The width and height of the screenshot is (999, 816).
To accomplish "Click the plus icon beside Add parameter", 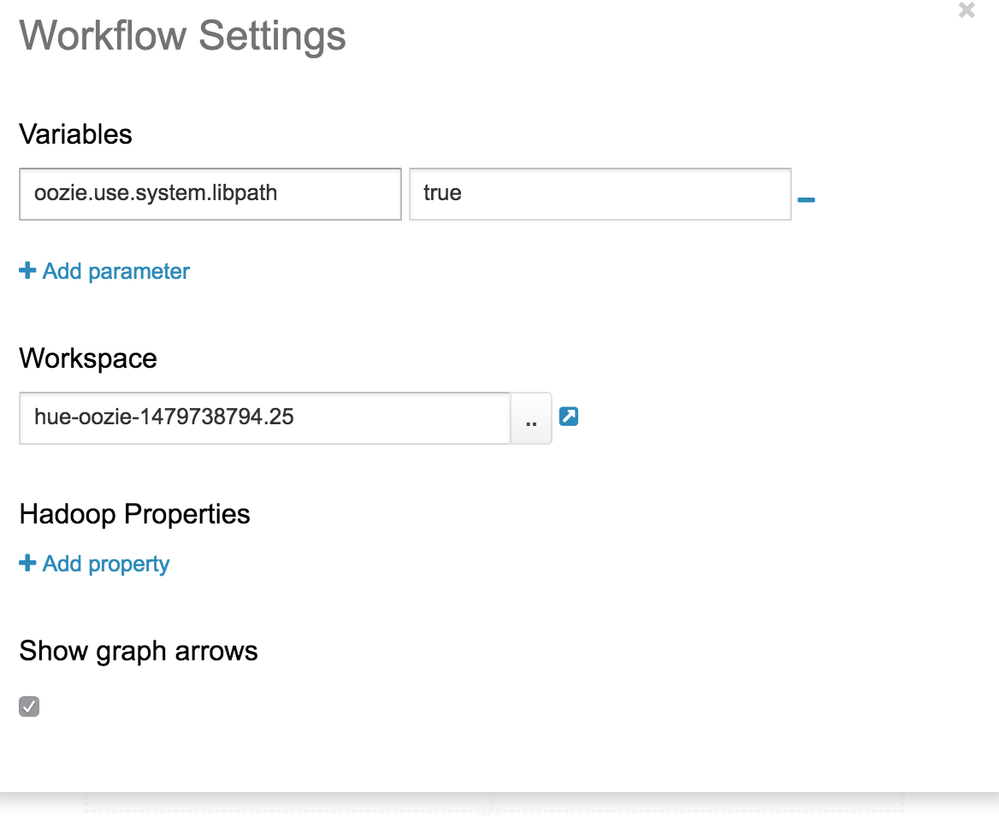I will 28,271.
